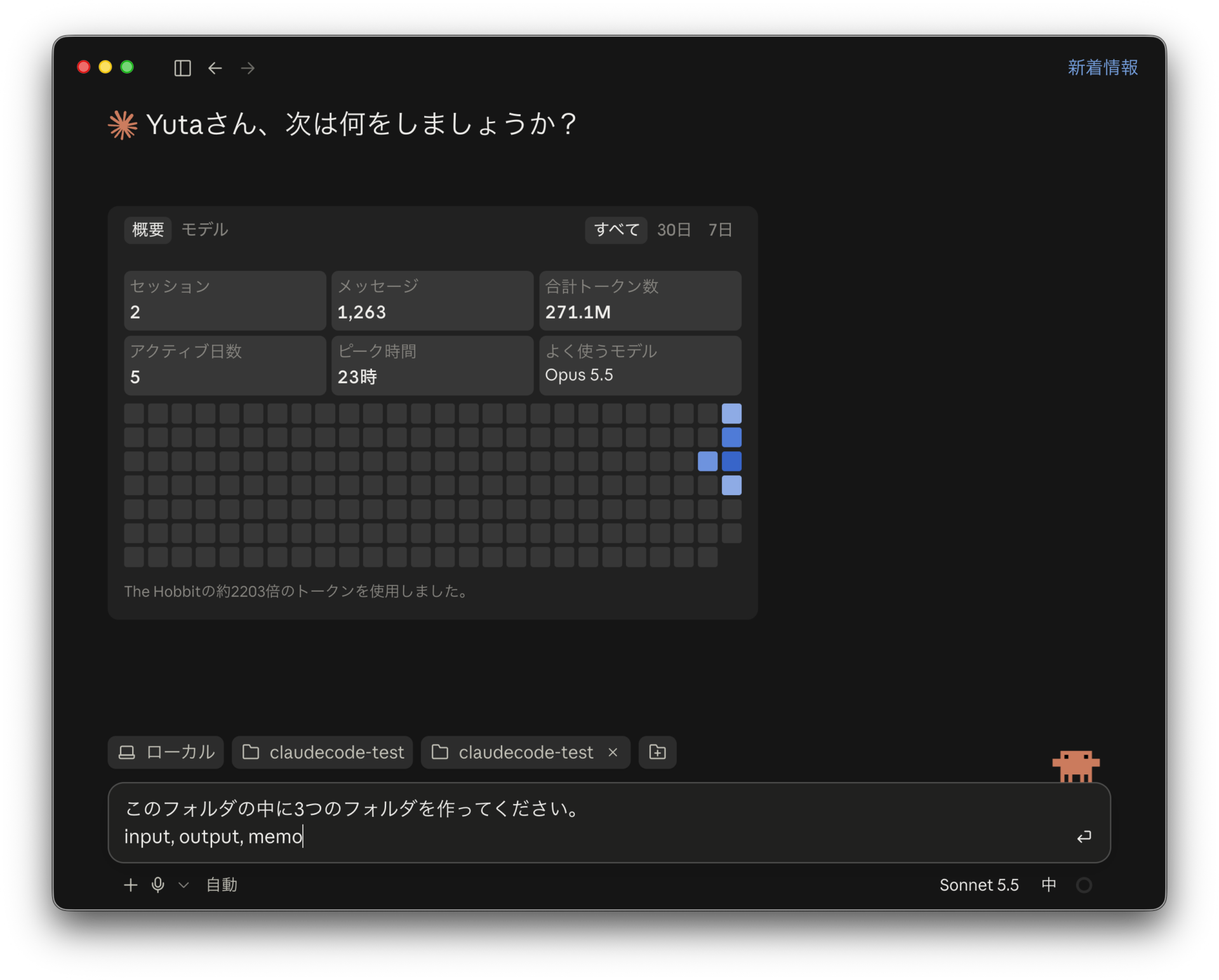Click the orange Claude starburst logo
The image size is (1219, 980).
coord(123,124)
